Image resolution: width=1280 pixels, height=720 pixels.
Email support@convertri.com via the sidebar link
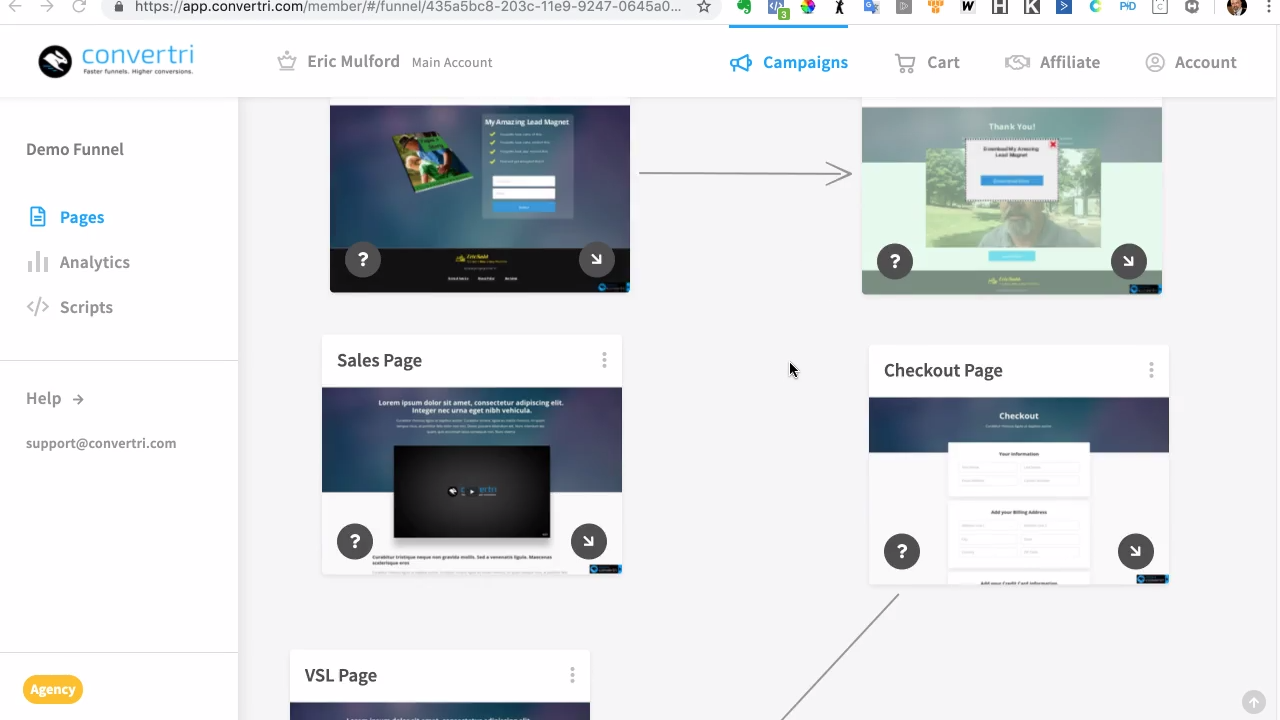(x=100, y=443)
